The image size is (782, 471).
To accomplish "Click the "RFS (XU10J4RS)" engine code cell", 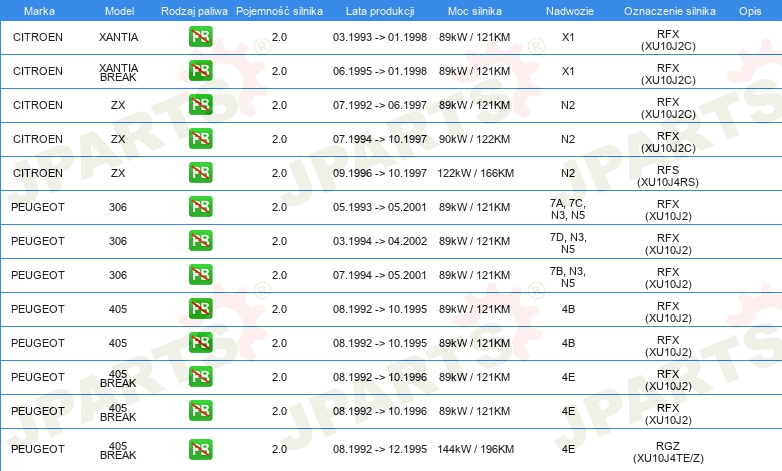I will coord(668,176).
